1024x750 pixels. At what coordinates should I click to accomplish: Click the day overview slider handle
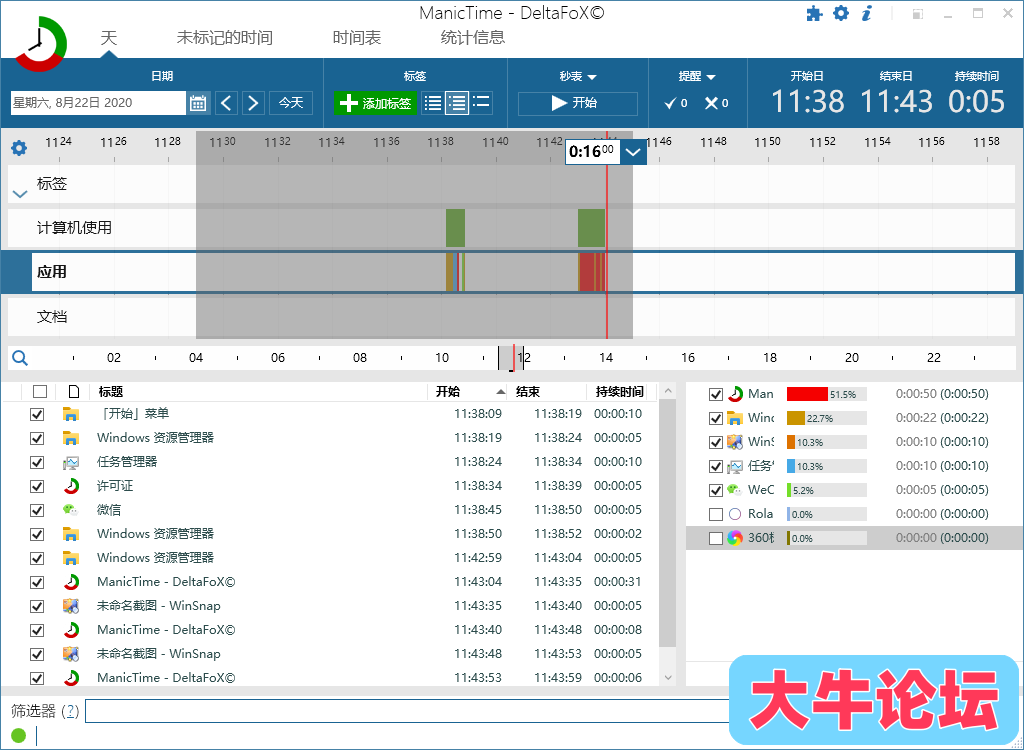coord(511,358)
